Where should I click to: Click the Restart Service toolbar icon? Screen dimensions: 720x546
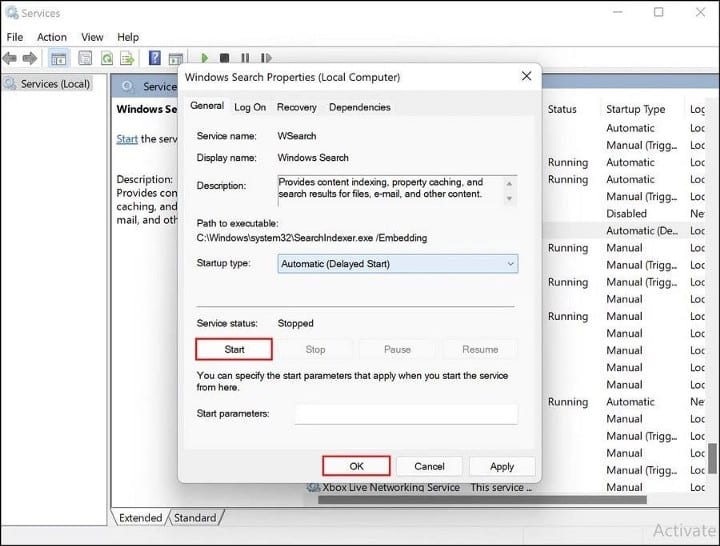coord(266,58)
